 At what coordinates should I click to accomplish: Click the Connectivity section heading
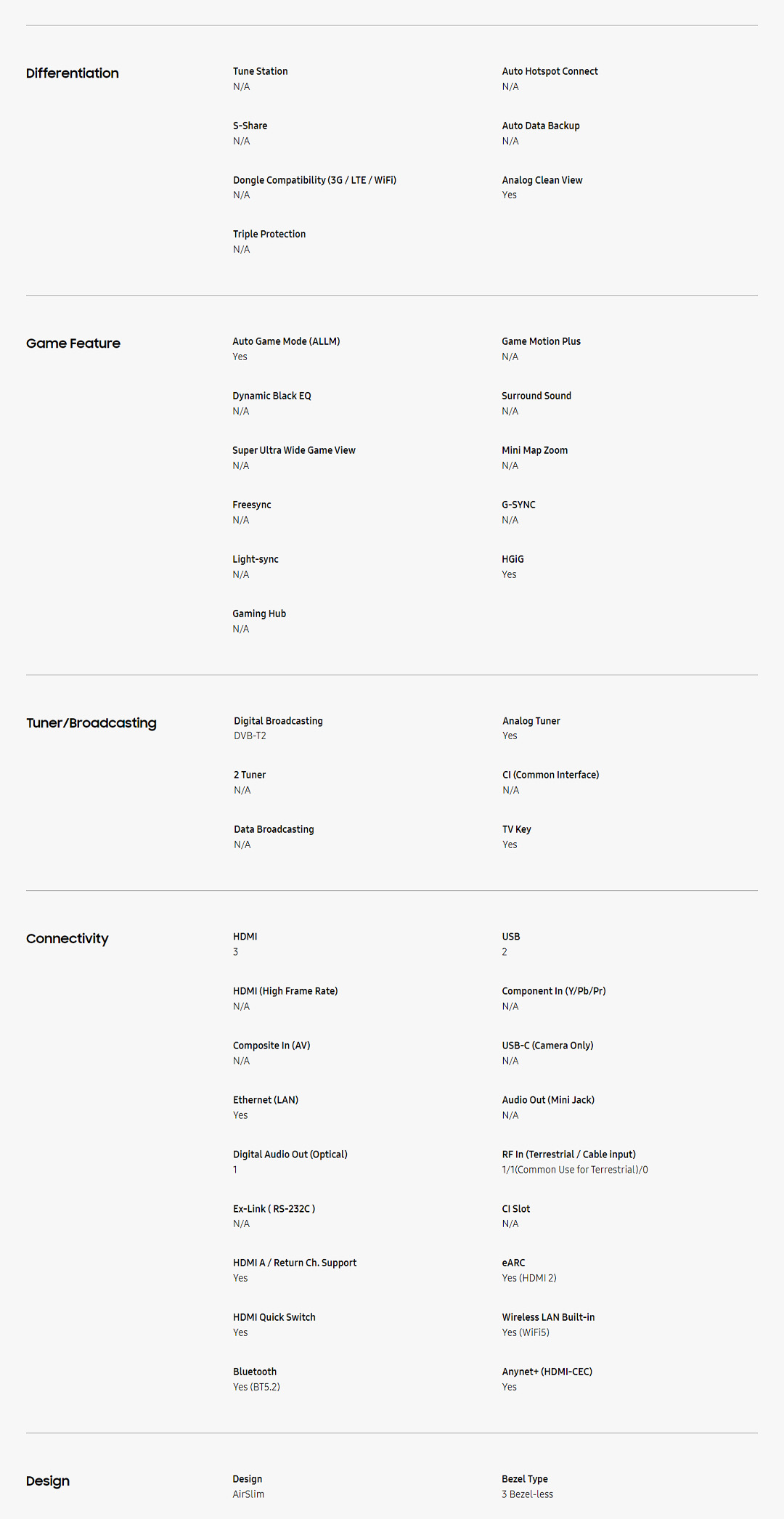tap(68, 939)
